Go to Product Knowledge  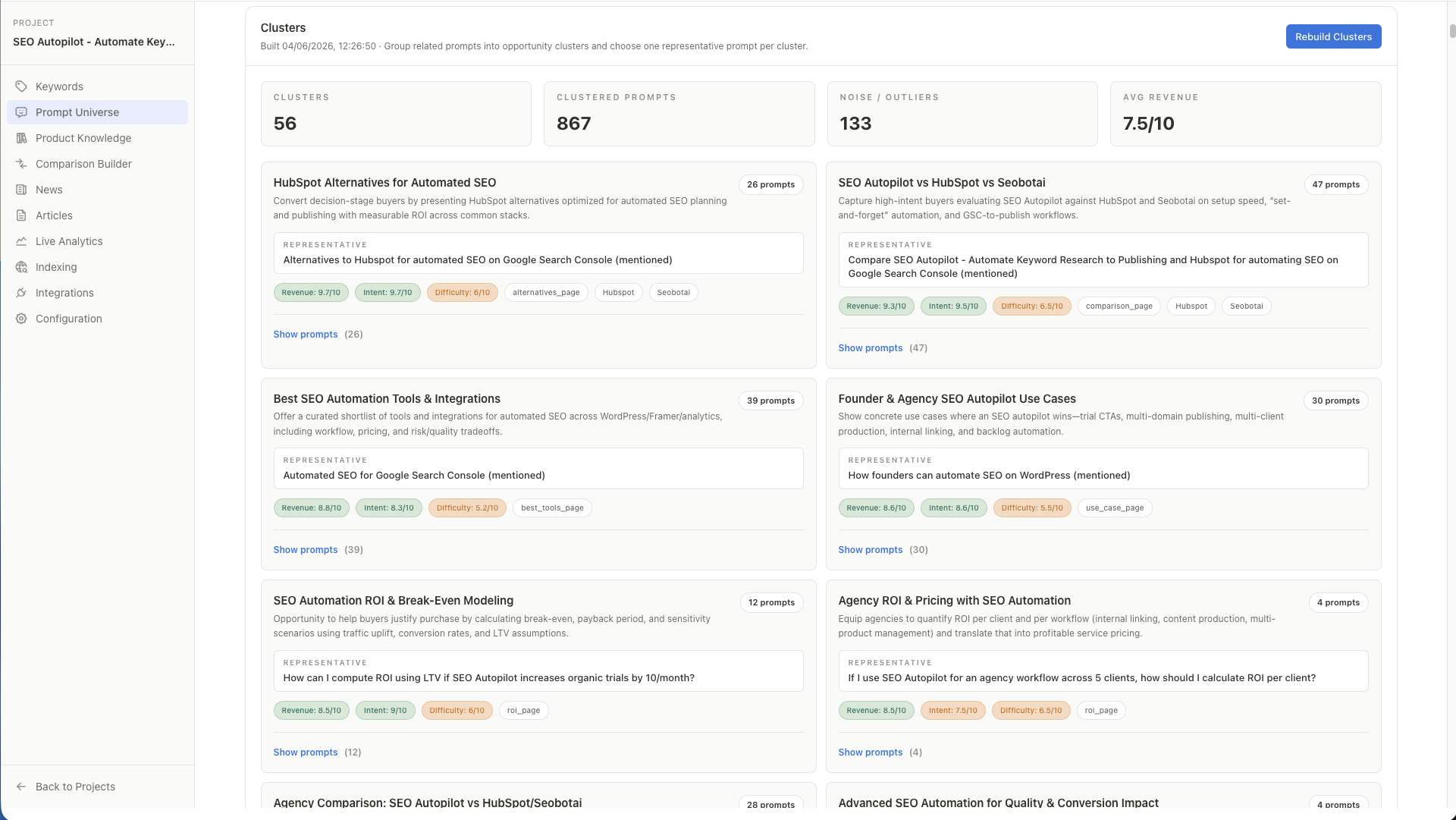point(97,138)
